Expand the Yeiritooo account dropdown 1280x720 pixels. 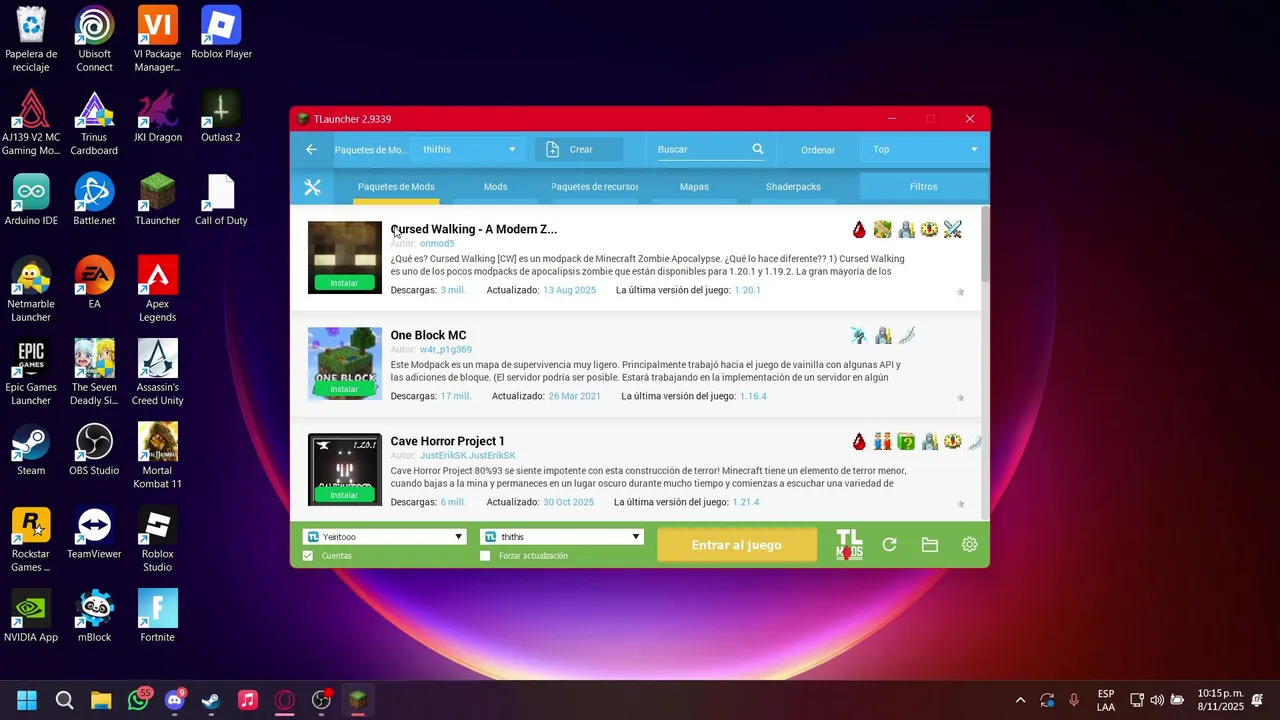coord(385,537)
